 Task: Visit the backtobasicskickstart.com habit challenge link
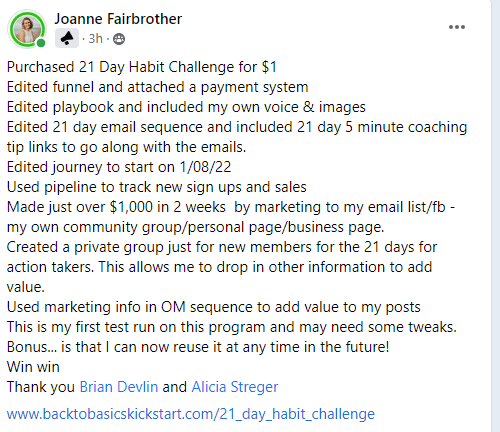click(x=191, y=414)
